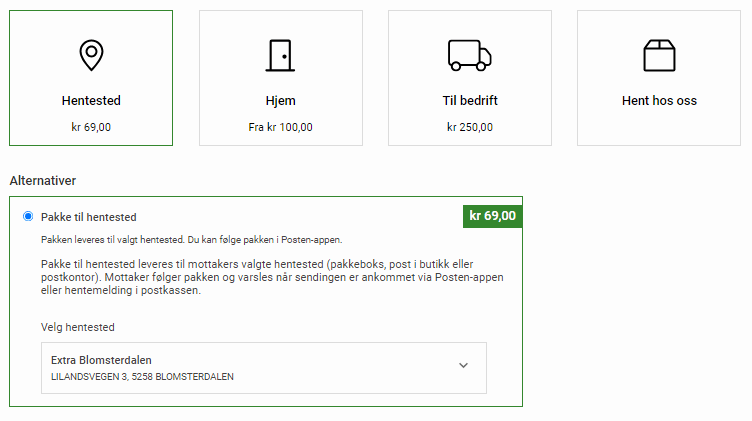Click the Alternativer section heading
This screenshot has height=421, width=752.
(x=43, y=181)
